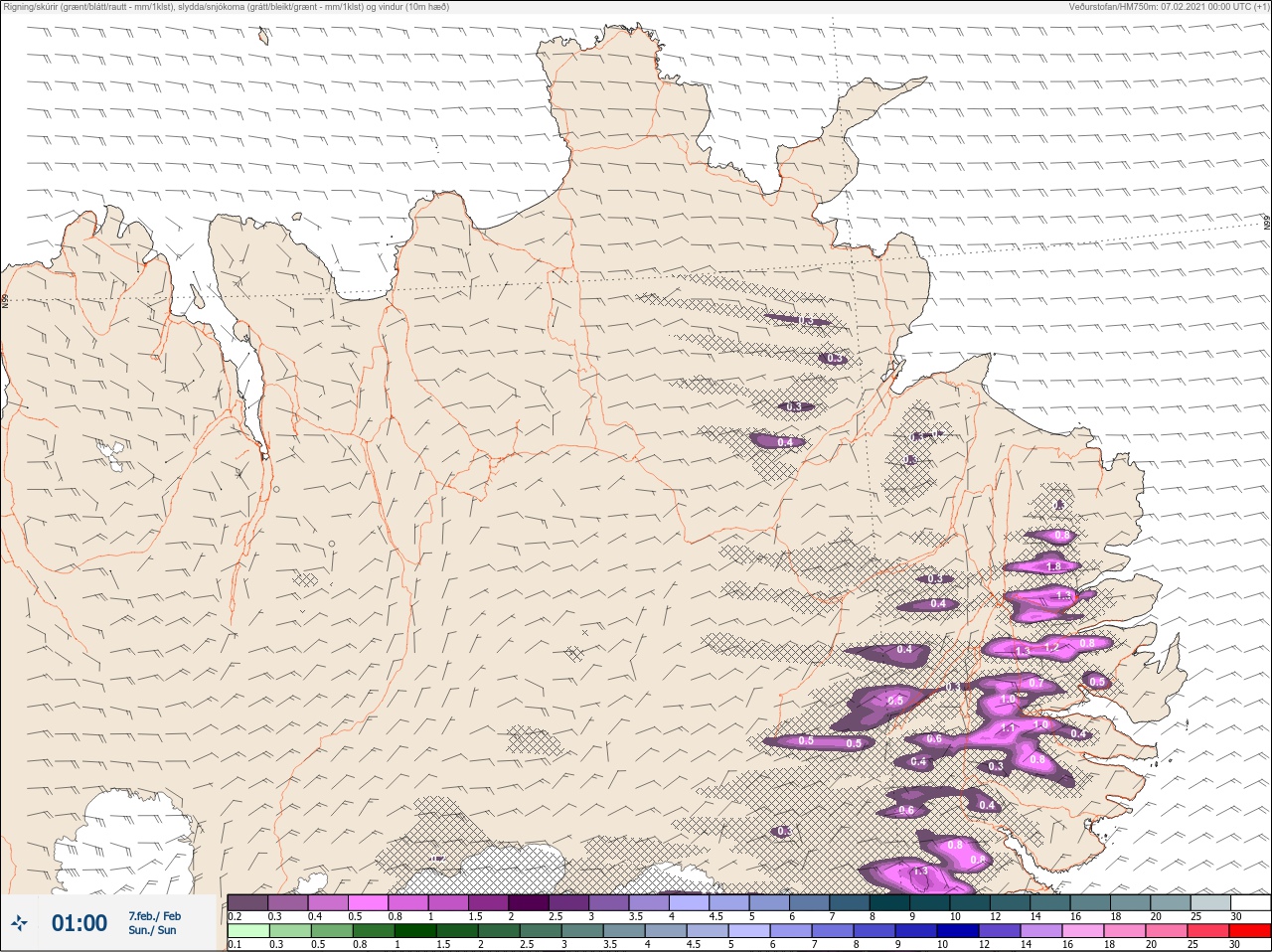Click the 01:00 forecast time label

pyautogui.click(x=79, y=923)
